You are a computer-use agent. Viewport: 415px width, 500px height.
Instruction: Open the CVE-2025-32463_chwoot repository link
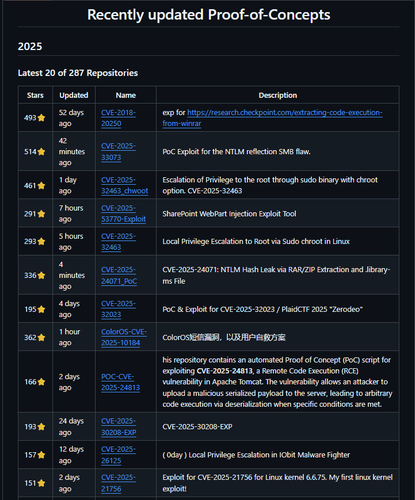coord(125,185)
